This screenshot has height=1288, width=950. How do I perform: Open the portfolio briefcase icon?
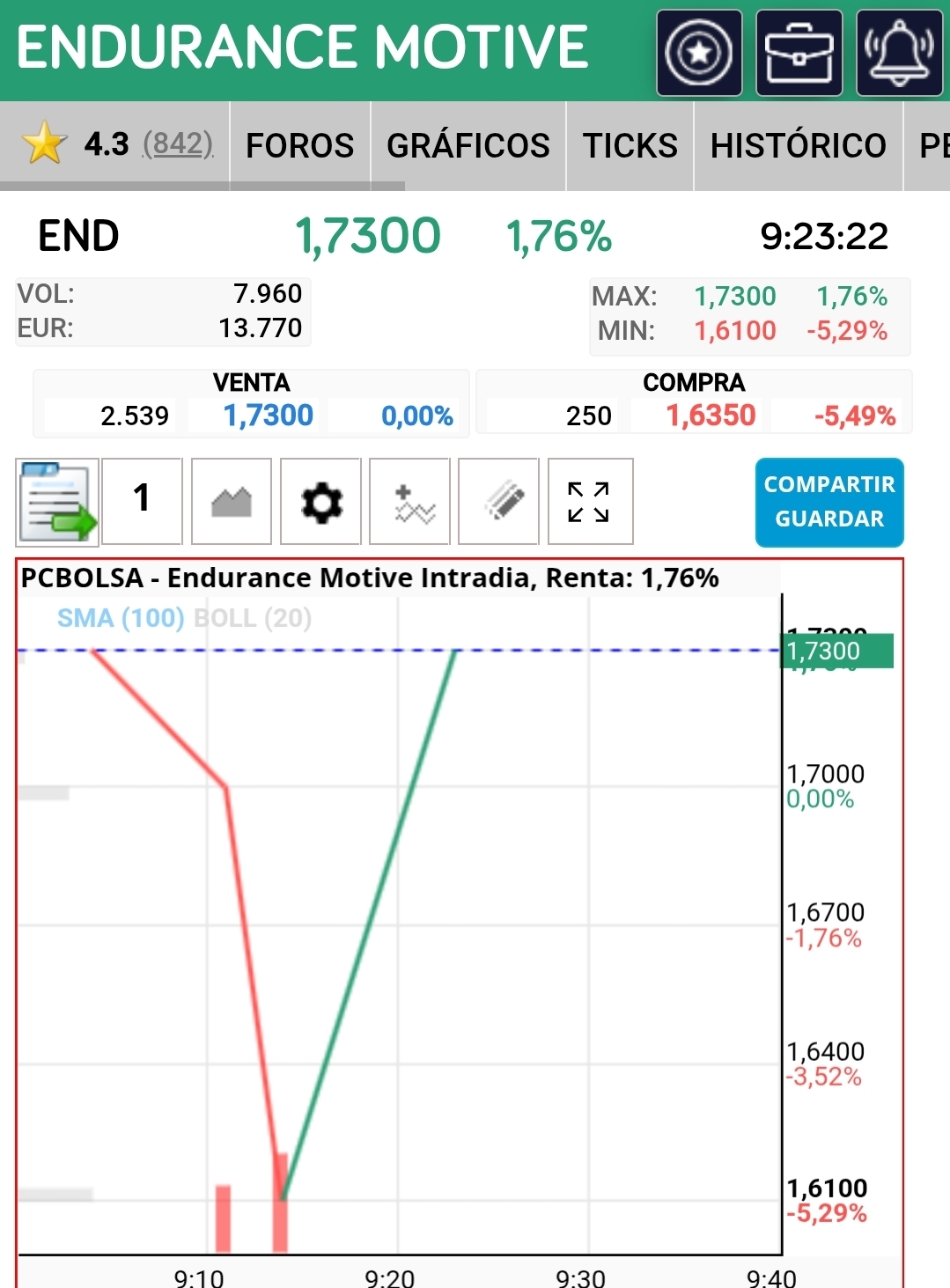(799, 53)
